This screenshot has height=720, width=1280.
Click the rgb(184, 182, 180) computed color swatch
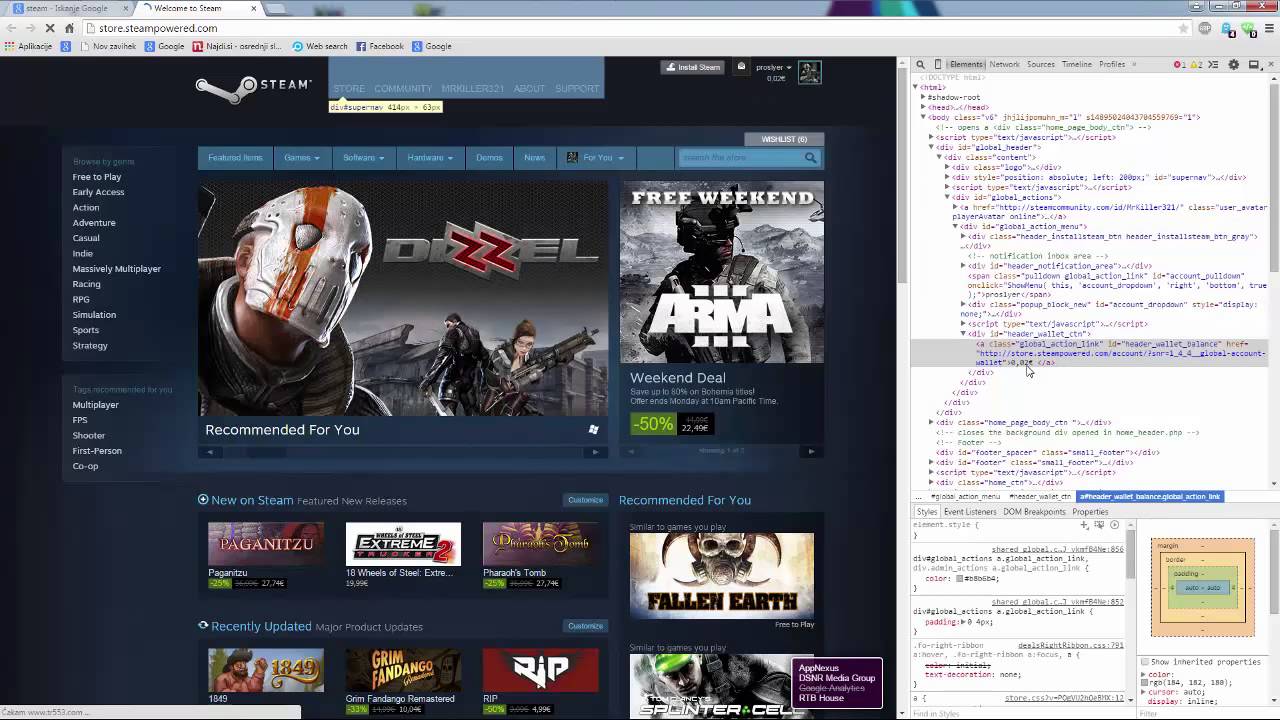[1144, 682]
